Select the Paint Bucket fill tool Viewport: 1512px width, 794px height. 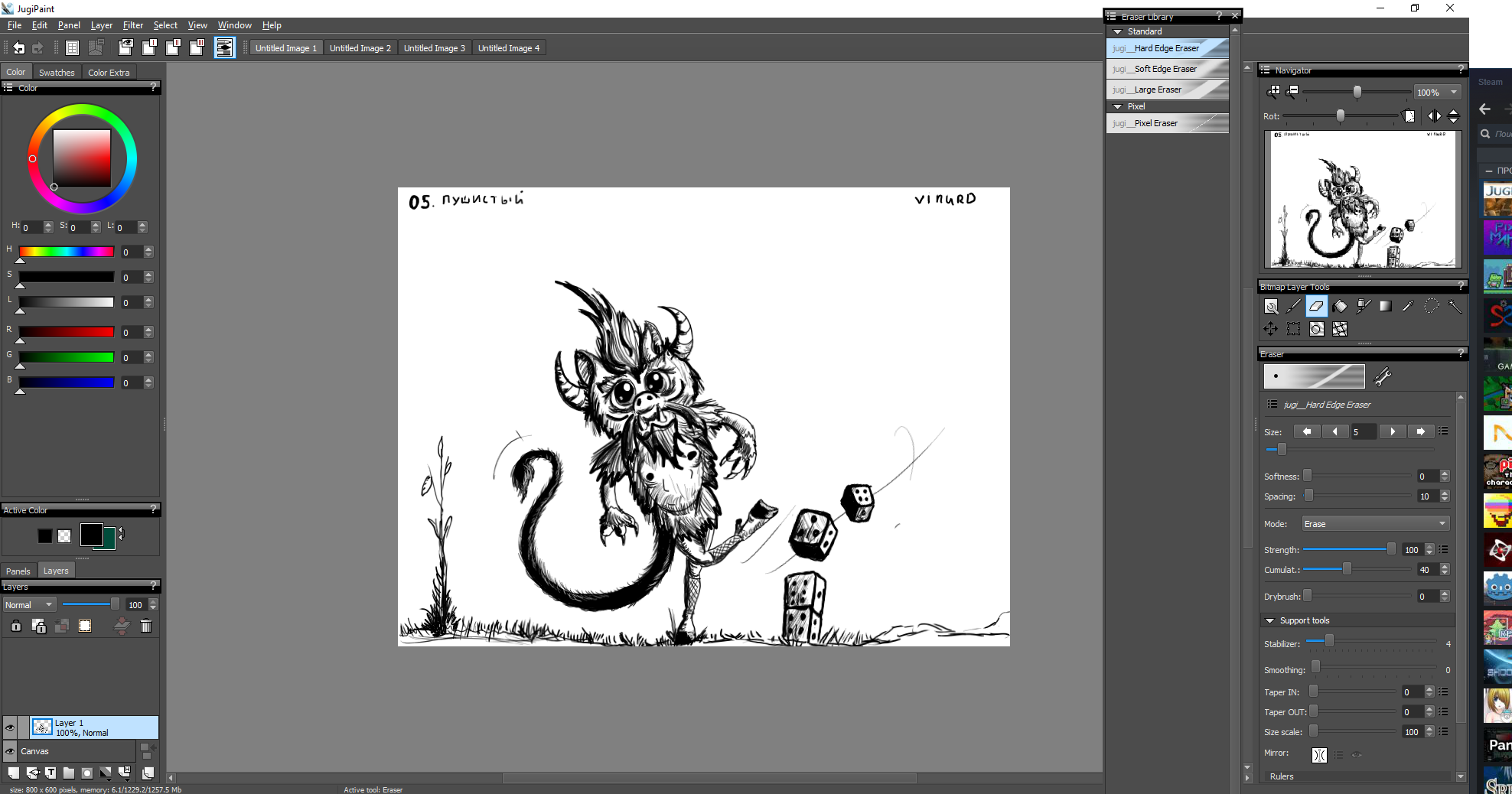[1340, 307]
